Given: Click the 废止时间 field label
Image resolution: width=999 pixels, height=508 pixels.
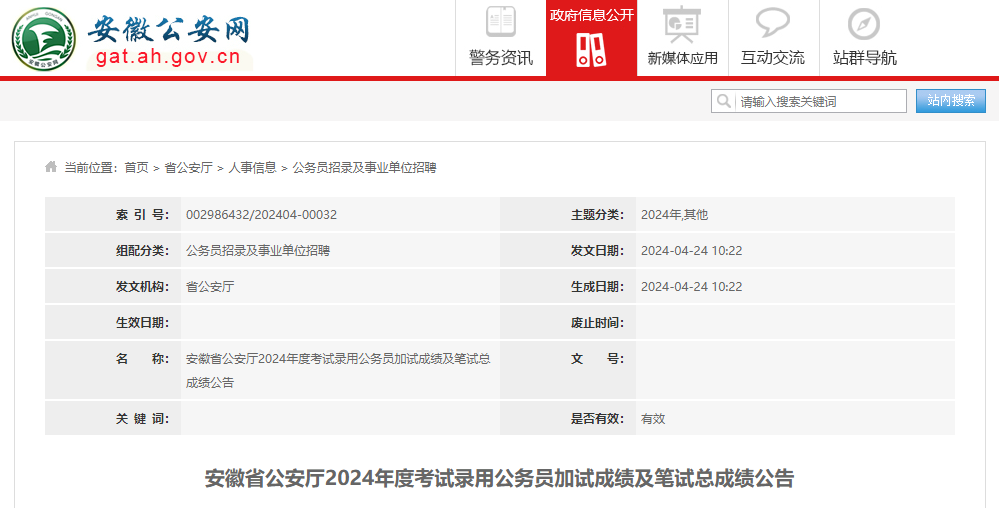Looking at the screenshot, I should 597,323.
